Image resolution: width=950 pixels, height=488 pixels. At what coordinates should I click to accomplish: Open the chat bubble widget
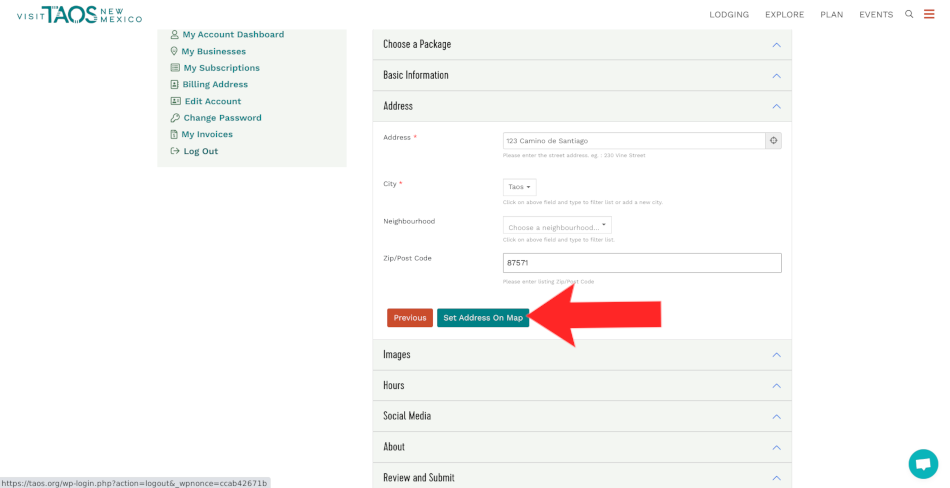pyautogui.click(x=923, y=464)
